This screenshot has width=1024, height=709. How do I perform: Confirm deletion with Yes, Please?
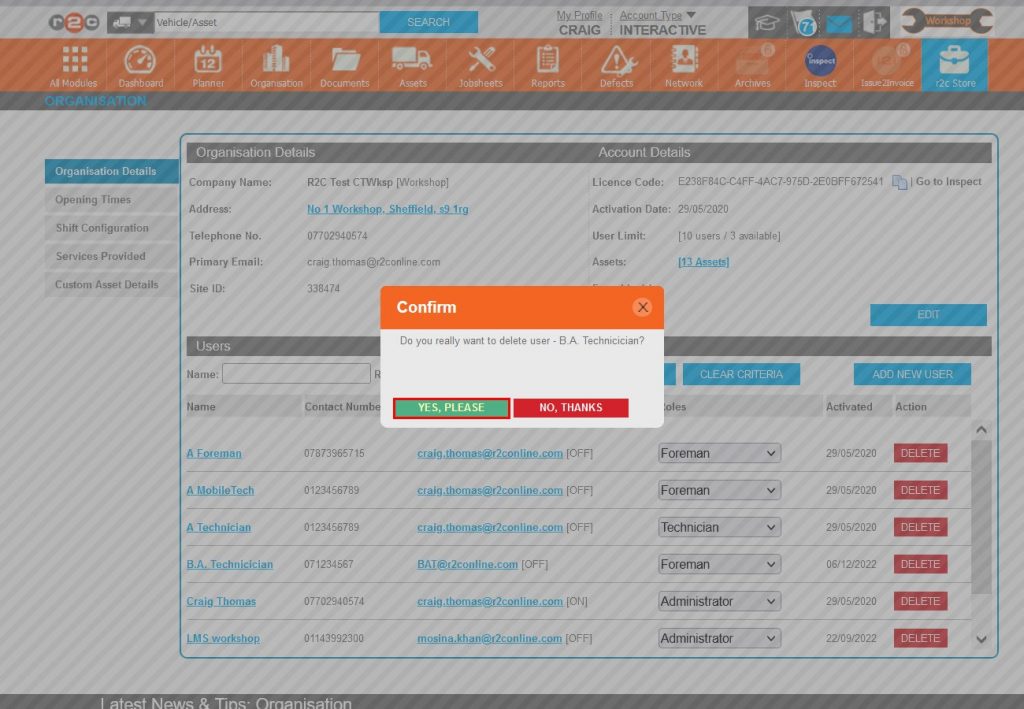point(451,408)
